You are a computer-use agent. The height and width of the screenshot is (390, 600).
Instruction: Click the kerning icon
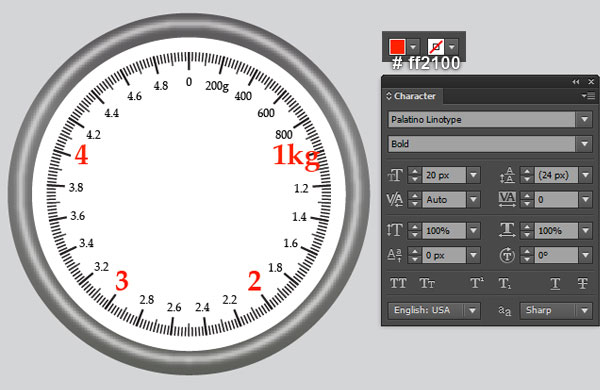click(x=395, y=200)
